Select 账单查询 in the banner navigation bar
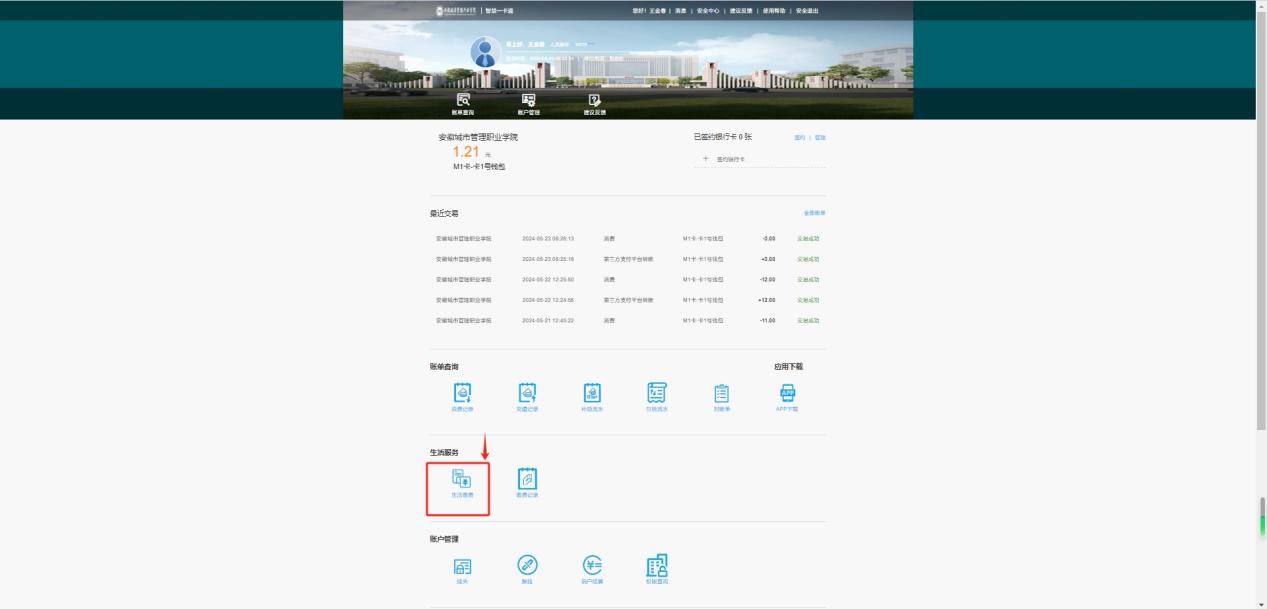The image size is (1267, 609). [x=463, y=104]
